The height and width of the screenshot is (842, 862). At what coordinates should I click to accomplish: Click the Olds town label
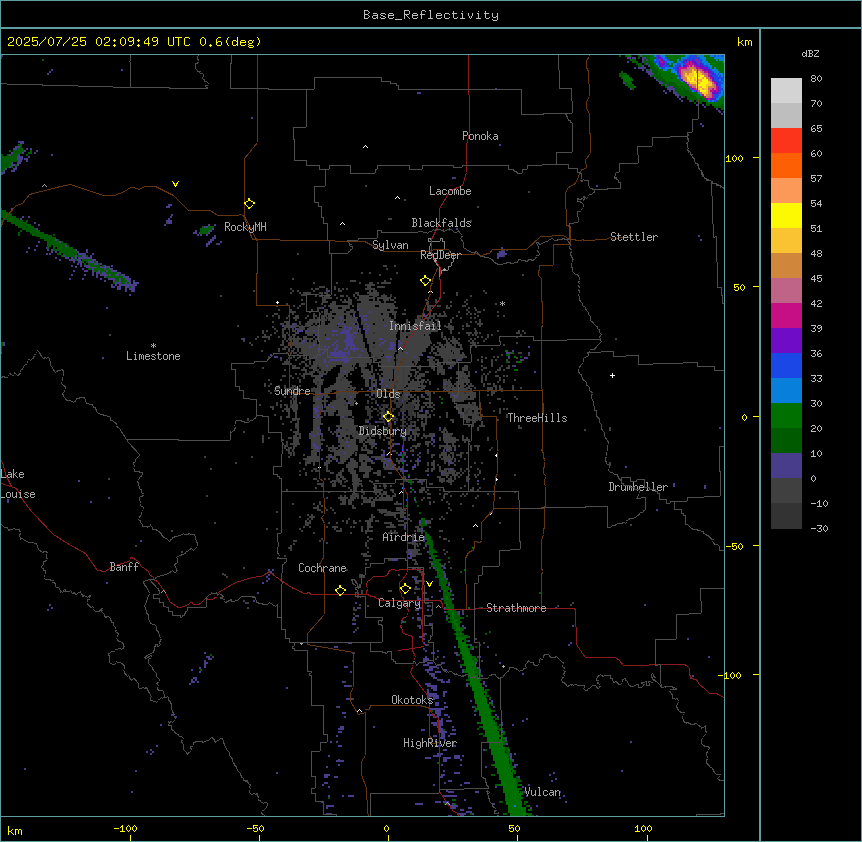(x=388, y=394)
